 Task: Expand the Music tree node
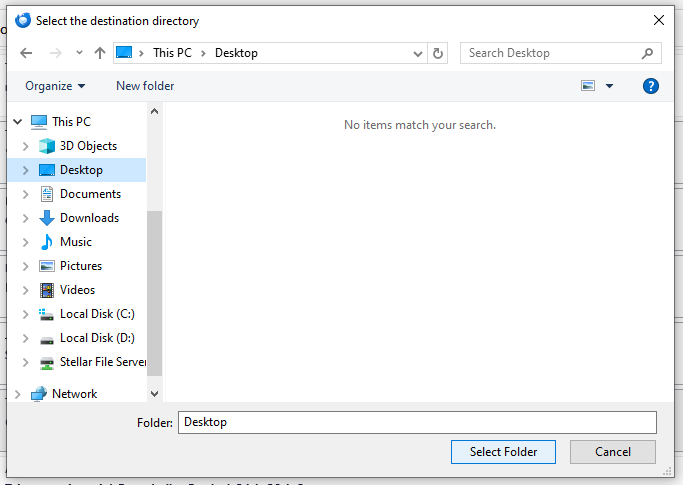25,242
